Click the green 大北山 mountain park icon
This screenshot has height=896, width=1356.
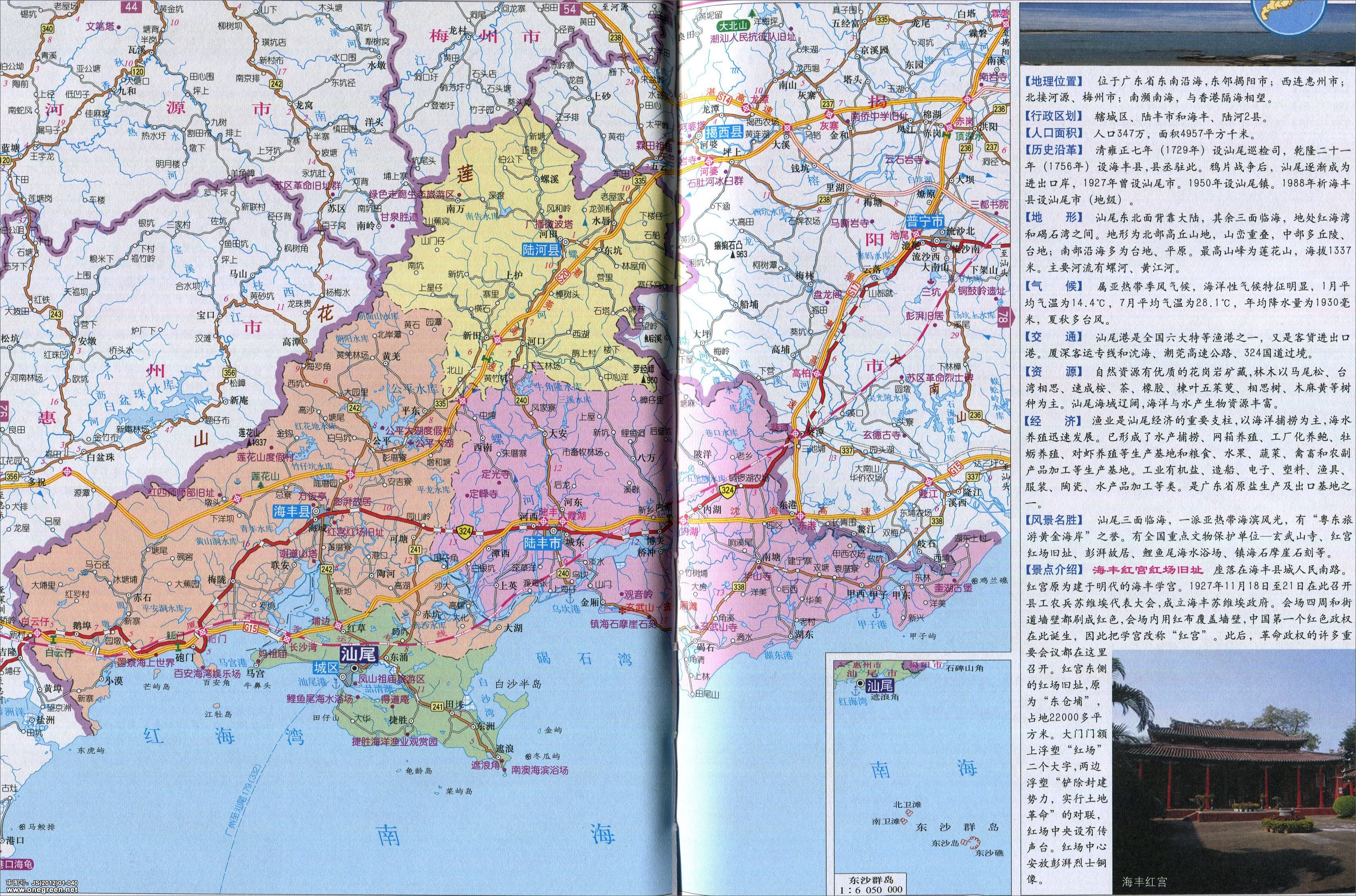(x=734, y=26)
